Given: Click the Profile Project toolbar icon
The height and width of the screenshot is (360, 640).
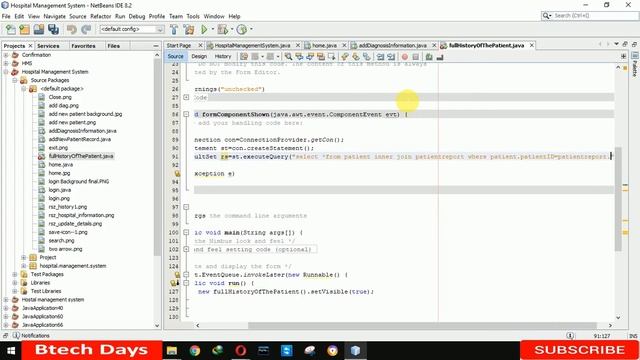Looking at the screenshot, I should click(x=242, y=29).
